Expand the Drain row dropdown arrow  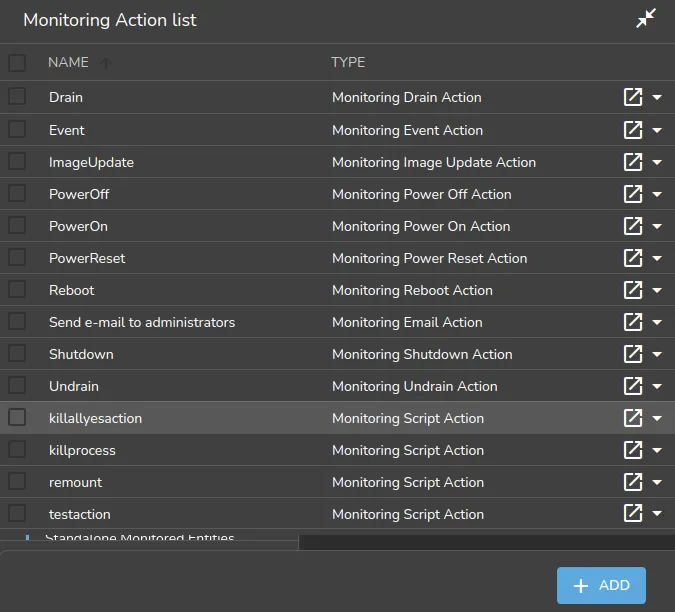pos(657,97)
